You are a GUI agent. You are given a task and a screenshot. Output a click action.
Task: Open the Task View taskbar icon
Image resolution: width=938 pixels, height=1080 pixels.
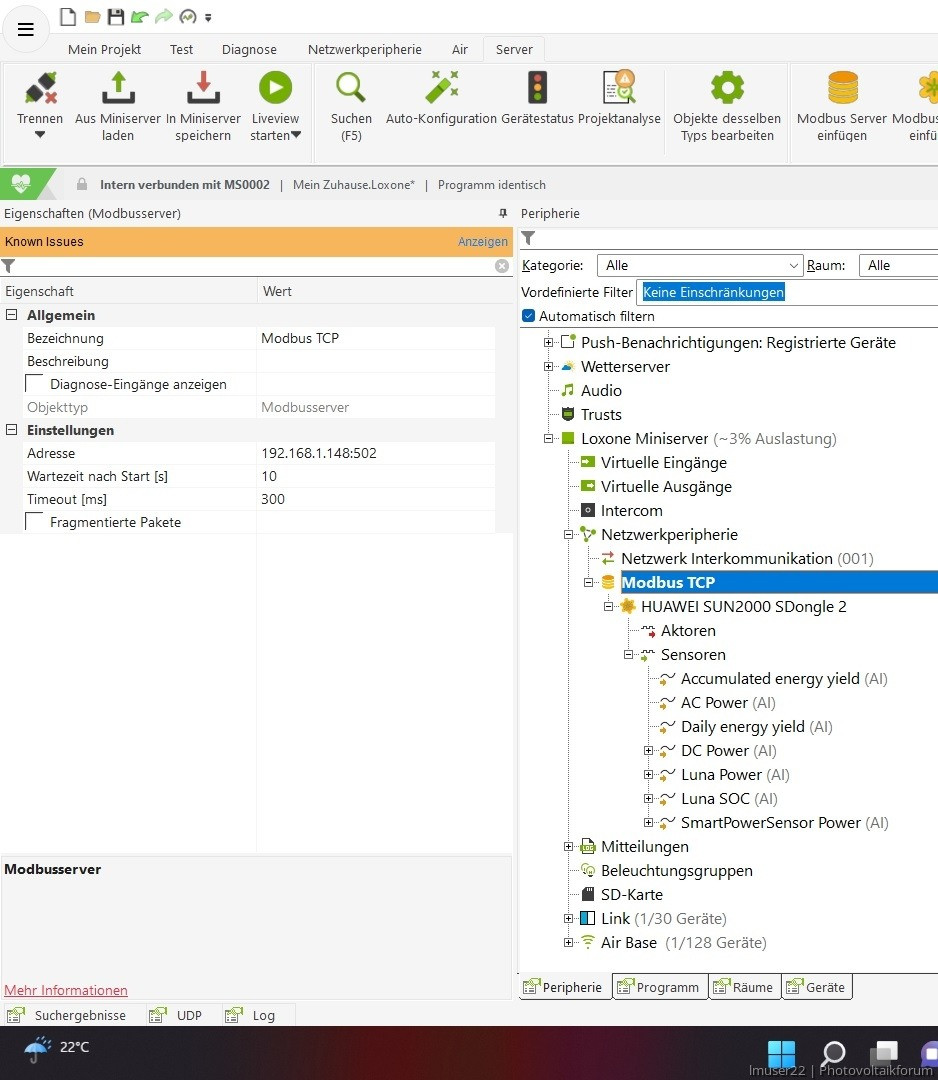coord(884,1053)
